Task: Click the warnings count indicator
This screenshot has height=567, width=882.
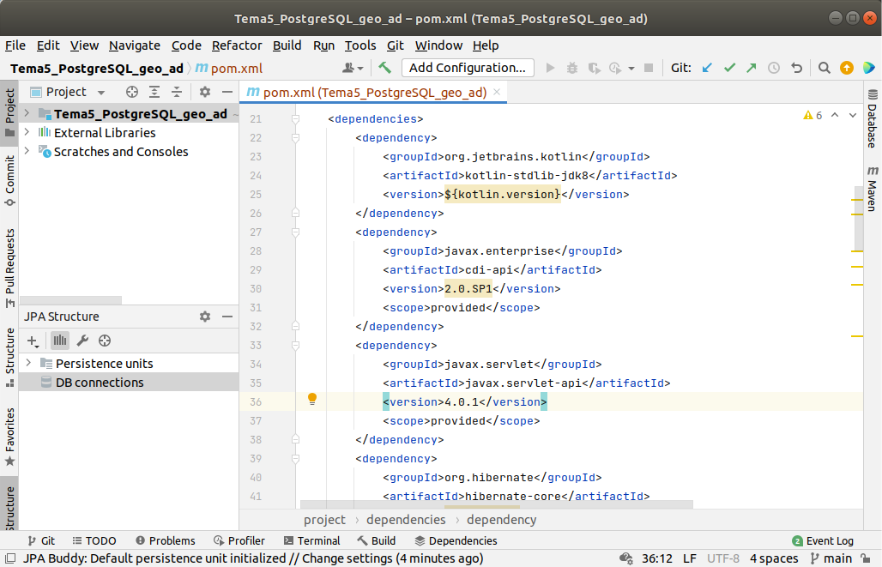Action: click(x=813, y=115)
